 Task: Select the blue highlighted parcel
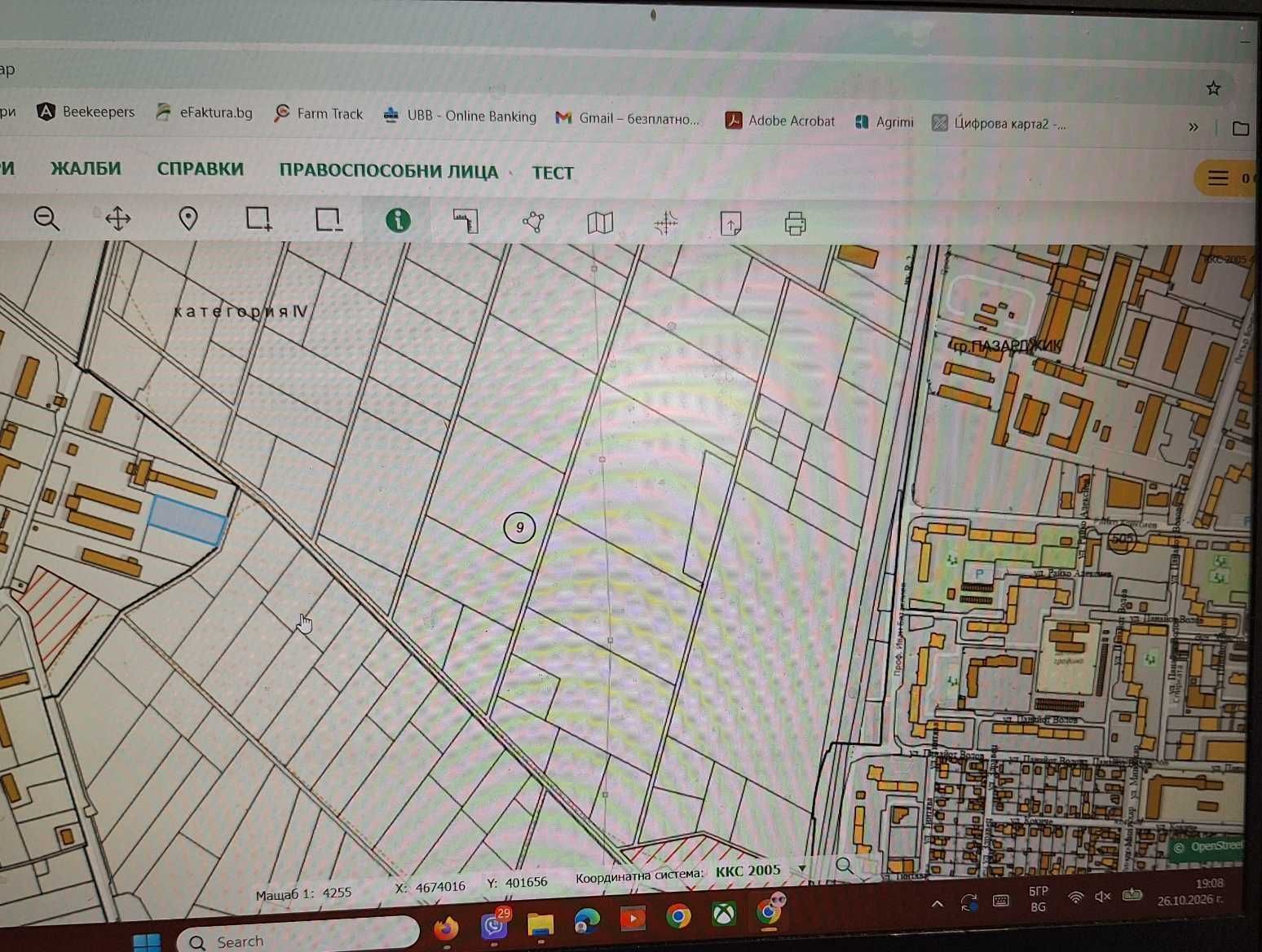[x=188, y=521]
